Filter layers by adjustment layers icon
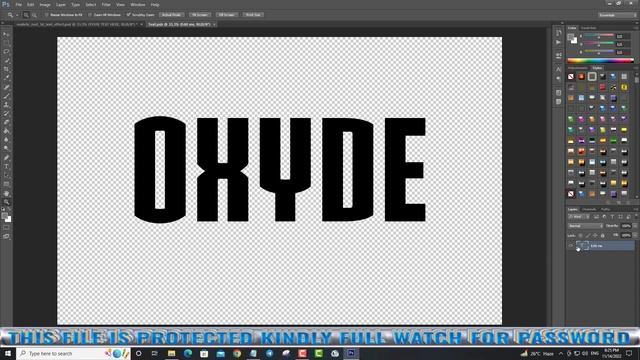The width and height of the screenshot is (640, 360). click(604, 217)
